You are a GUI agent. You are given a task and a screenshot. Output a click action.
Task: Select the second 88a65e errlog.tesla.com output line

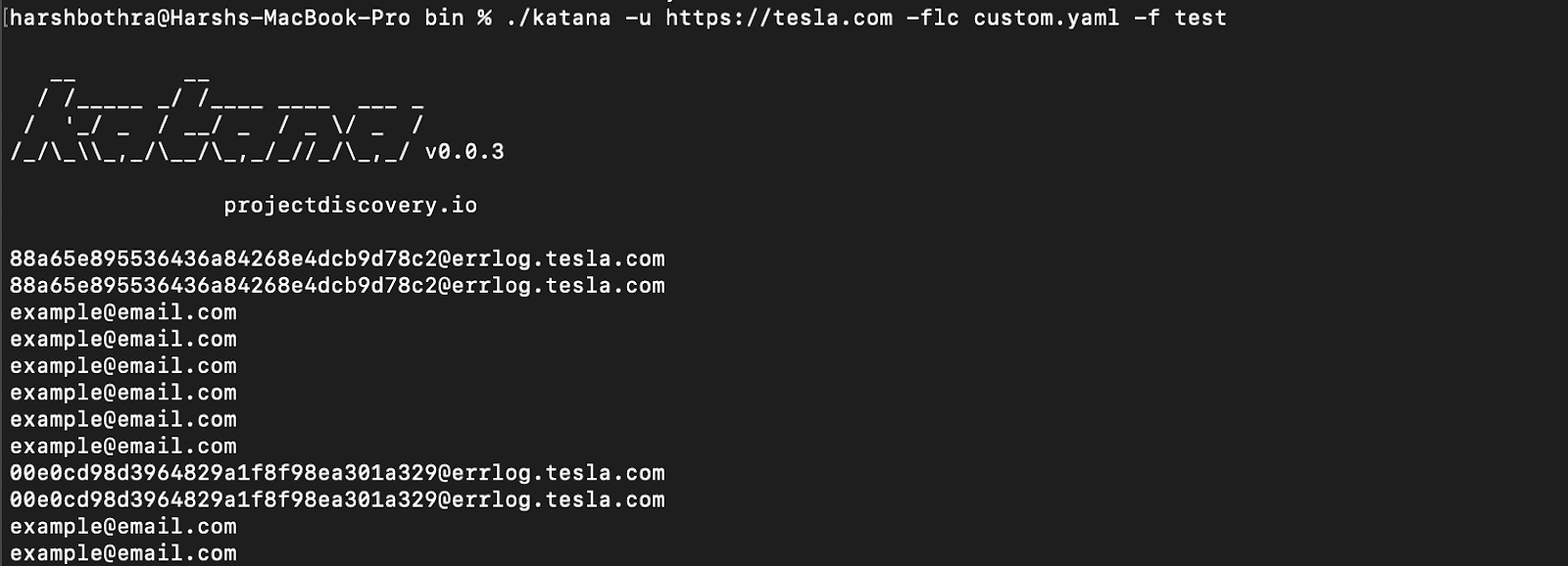pyautogui.click(x=337, y=286)
